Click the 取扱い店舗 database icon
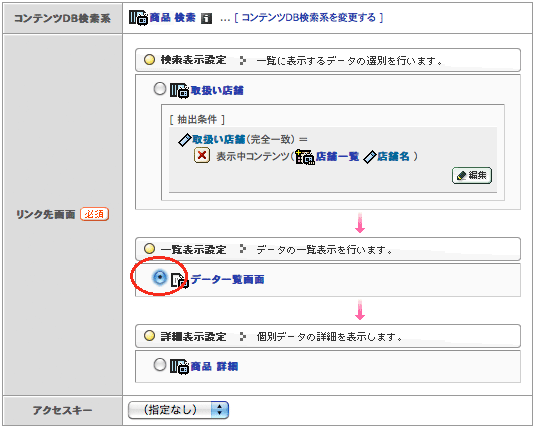 (x=179, y=91)
